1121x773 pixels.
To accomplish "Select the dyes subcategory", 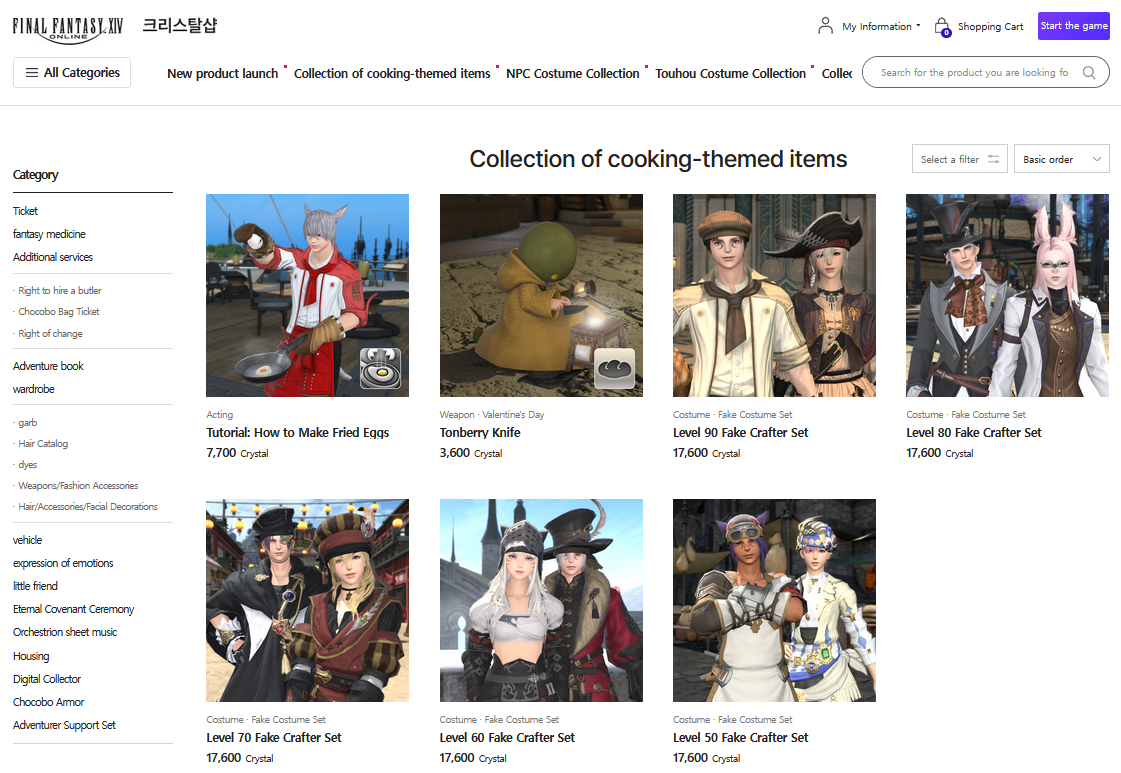I will [x=28, y=464].
